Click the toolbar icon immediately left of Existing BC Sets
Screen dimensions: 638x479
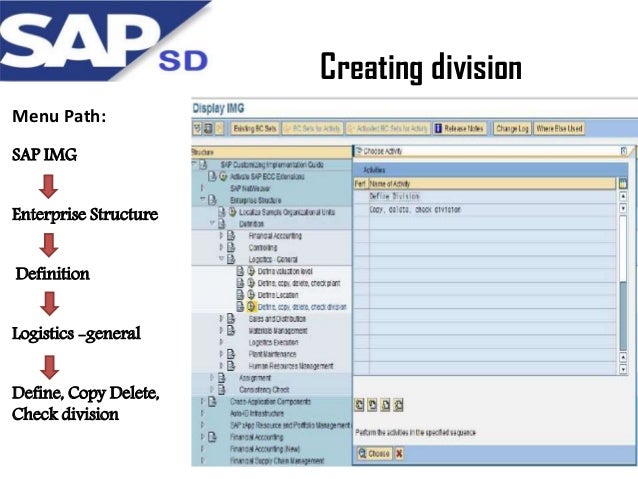point(219,129)
